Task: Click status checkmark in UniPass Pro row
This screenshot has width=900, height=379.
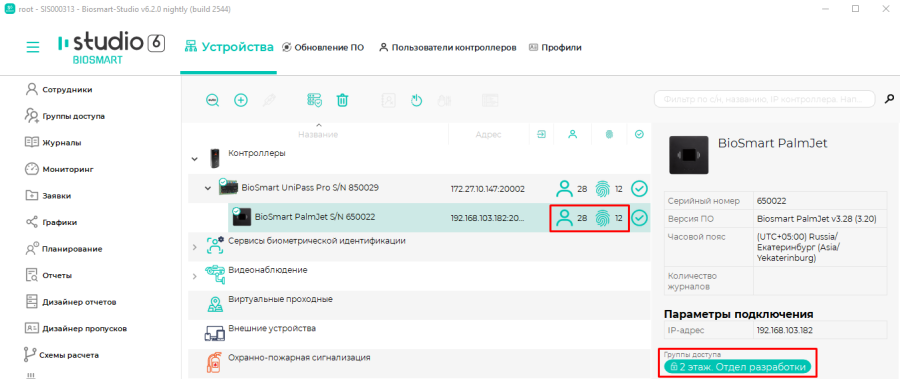Action: click(x=639, y=188)
